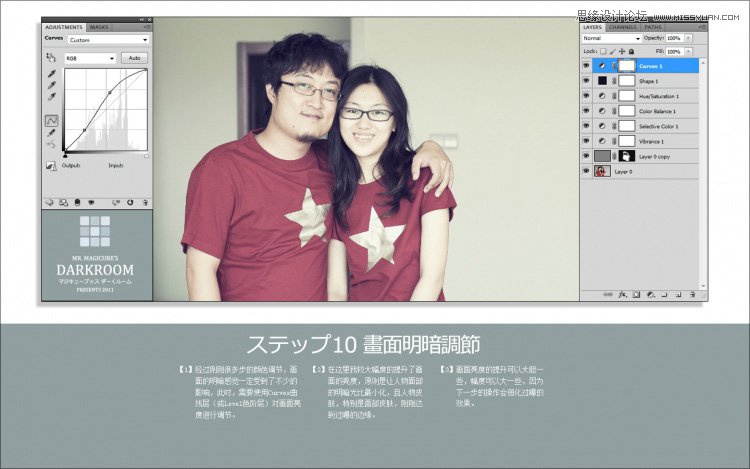Return to adjustment list arrow icon
The width and height of the screenshot is (750, 469).
(49, 203)
